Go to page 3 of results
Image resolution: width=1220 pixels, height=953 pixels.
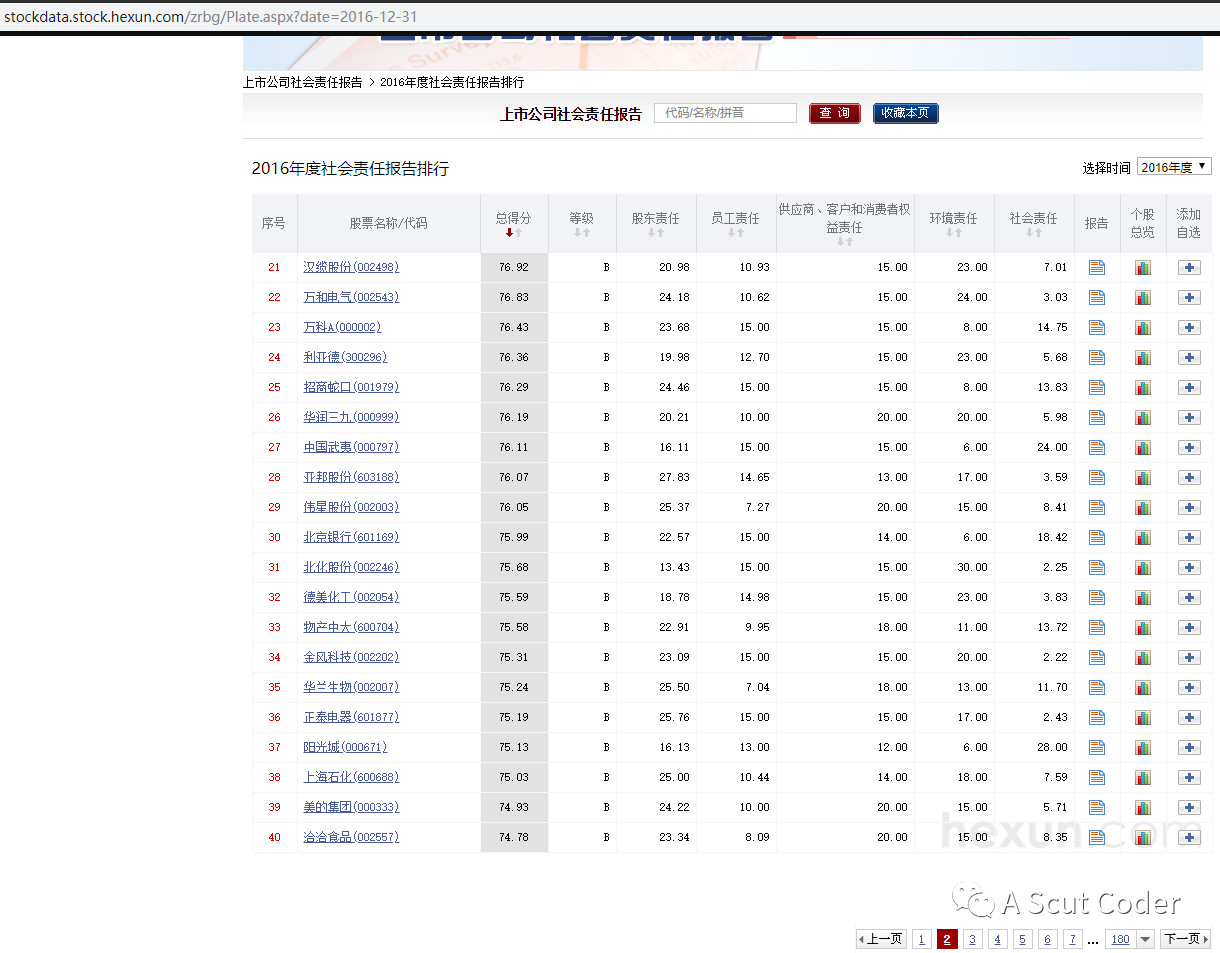tap(972, 939)
